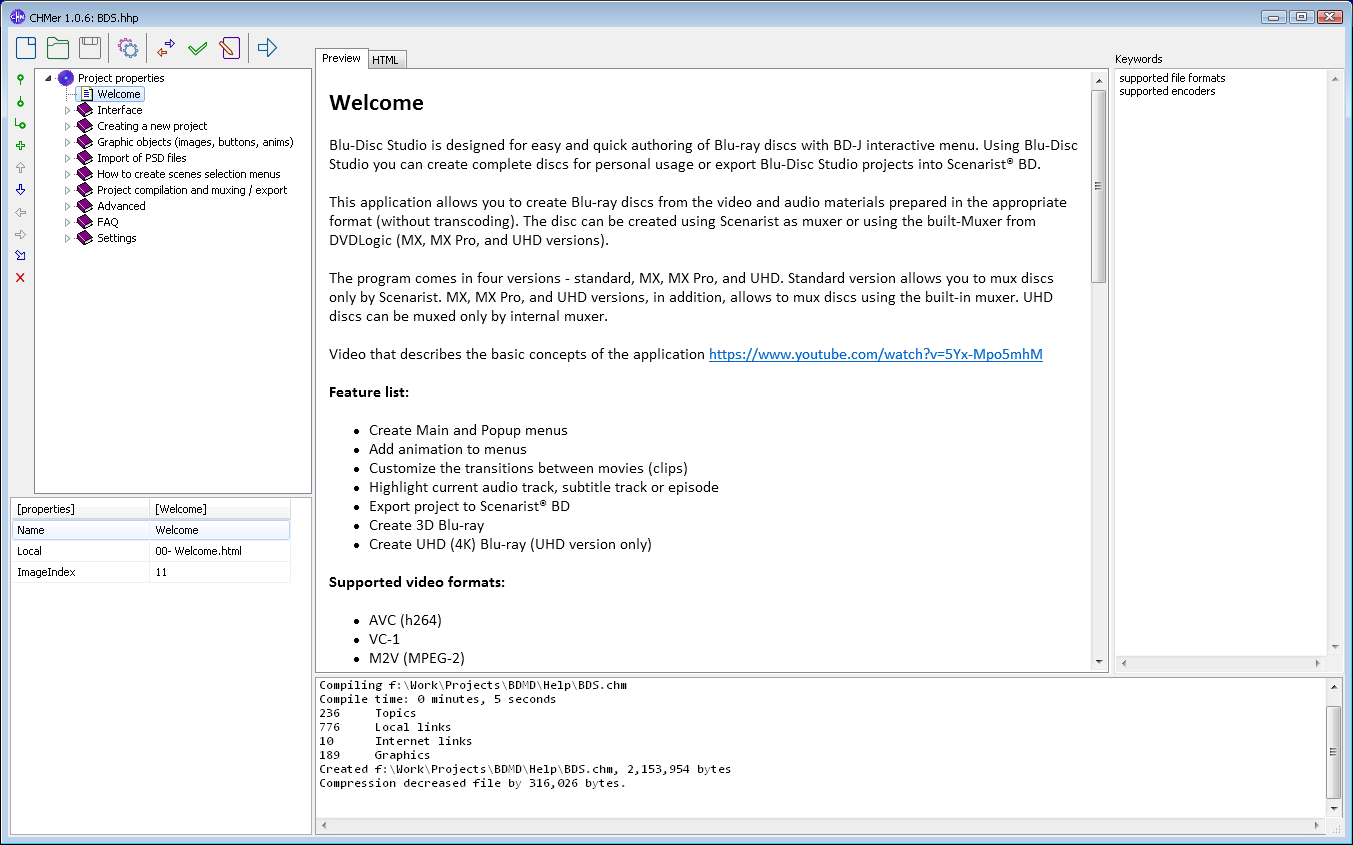Create a new project file

pyautogui.click(x=26, y=47)
